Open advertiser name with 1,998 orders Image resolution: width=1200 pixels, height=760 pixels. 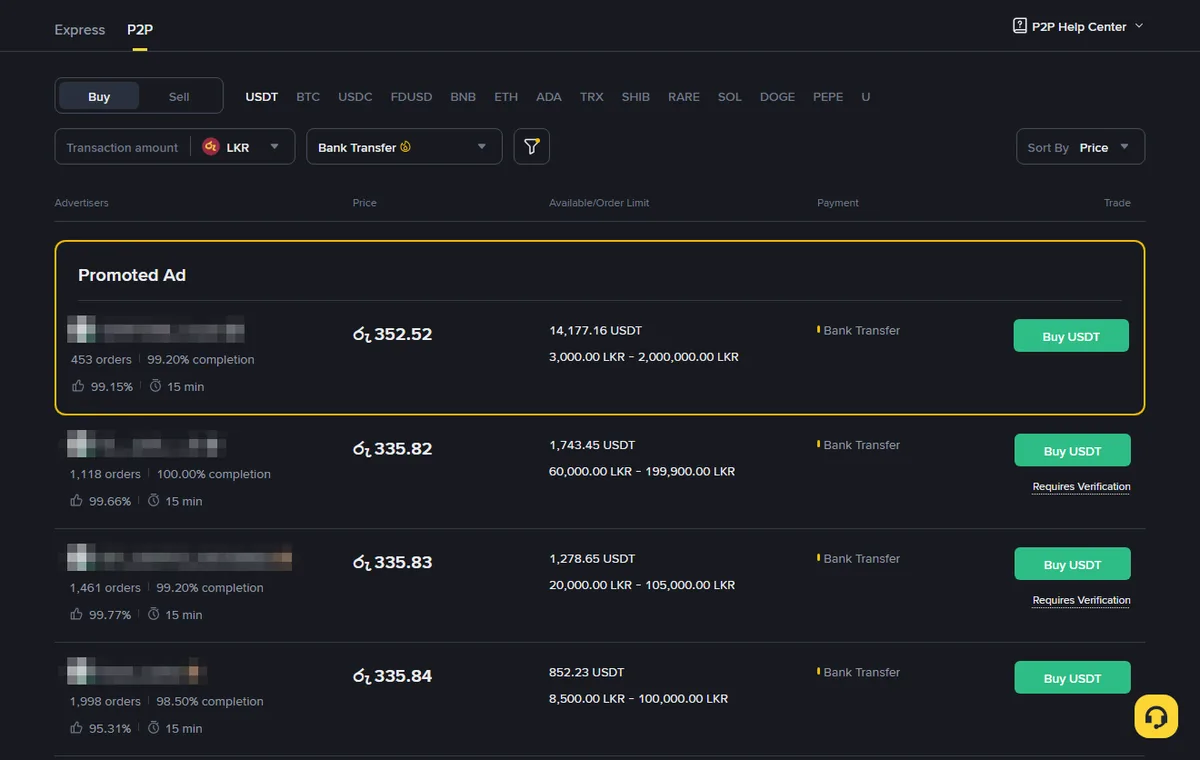click(x=137, y=671)
